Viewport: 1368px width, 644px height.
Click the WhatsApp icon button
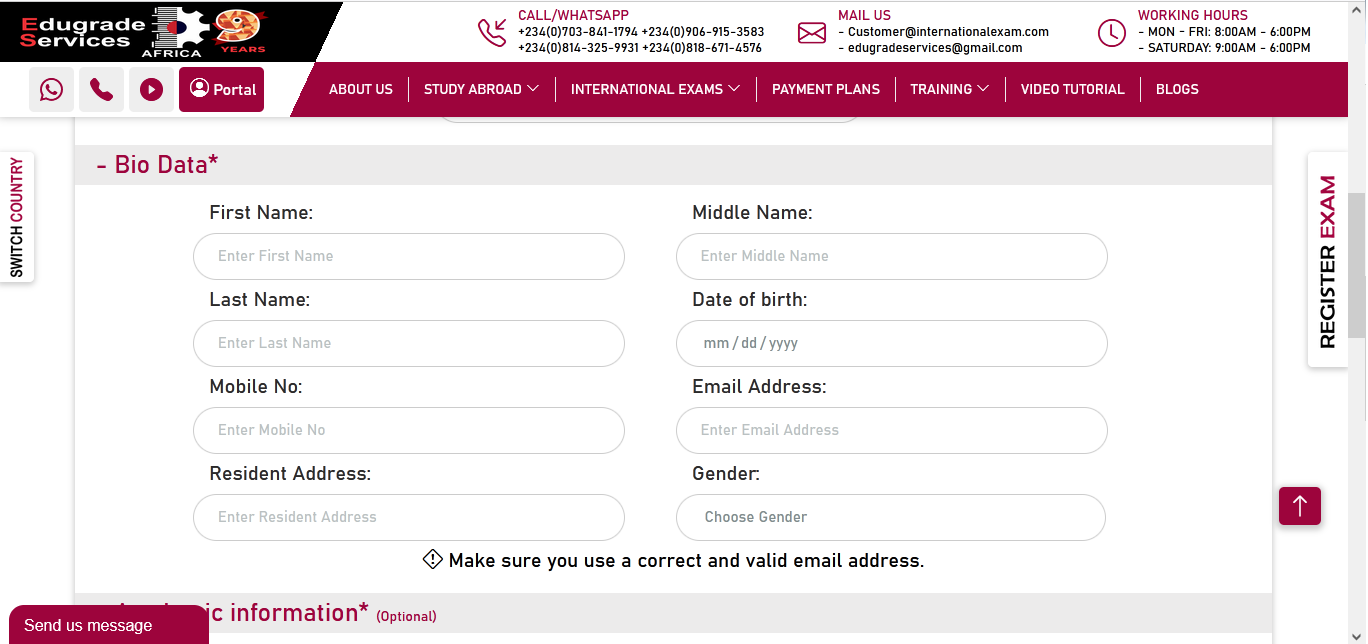click(x=51, y=90)
